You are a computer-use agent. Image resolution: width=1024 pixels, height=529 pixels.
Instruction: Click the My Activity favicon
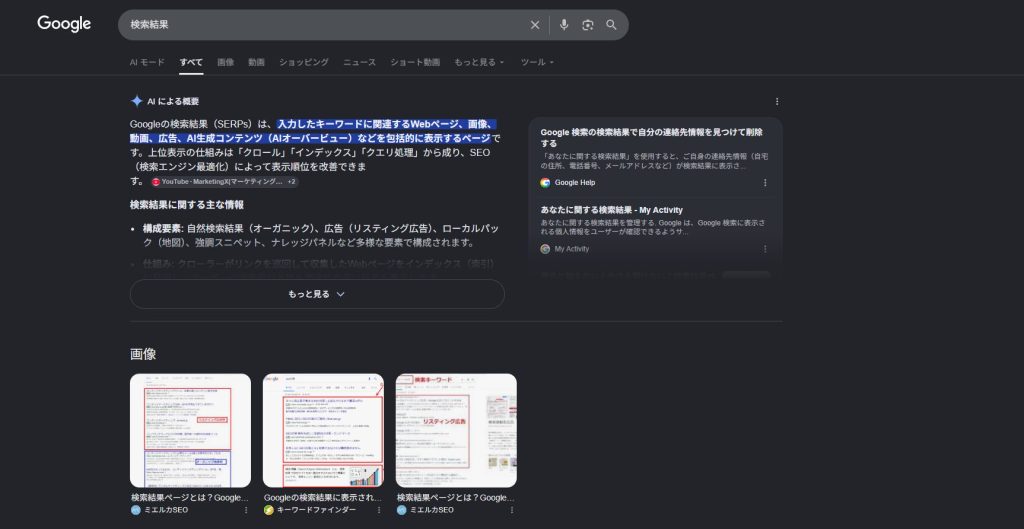[545, 249]
